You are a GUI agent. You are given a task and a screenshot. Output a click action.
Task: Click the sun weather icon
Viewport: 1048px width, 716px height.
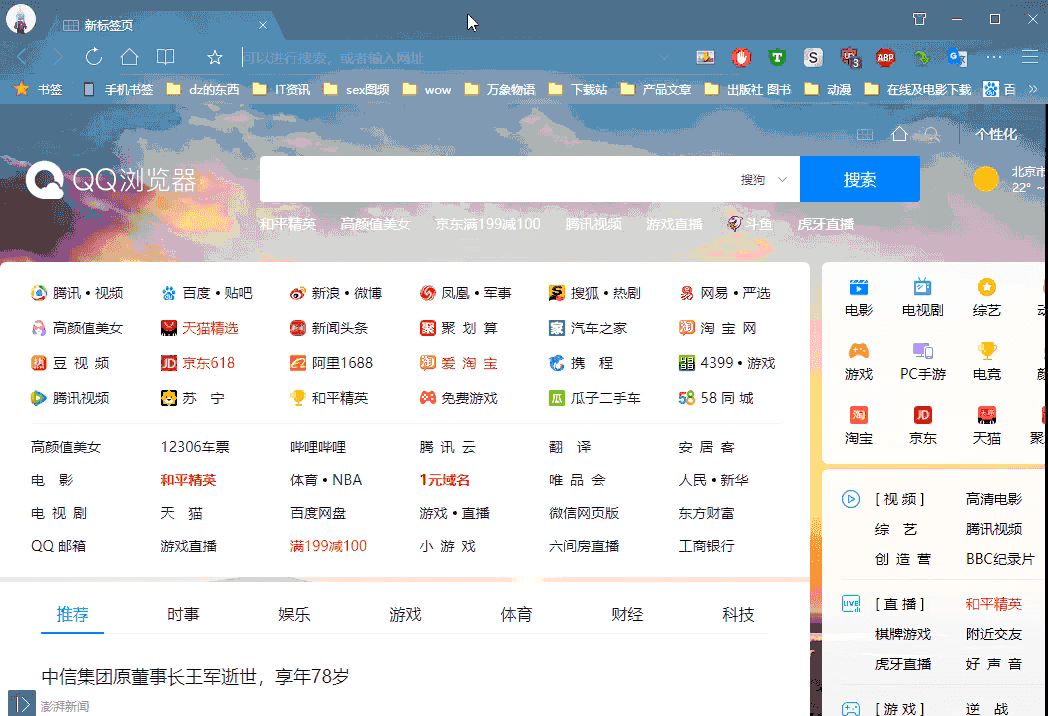pyautogui.click(x=986, y=179)
